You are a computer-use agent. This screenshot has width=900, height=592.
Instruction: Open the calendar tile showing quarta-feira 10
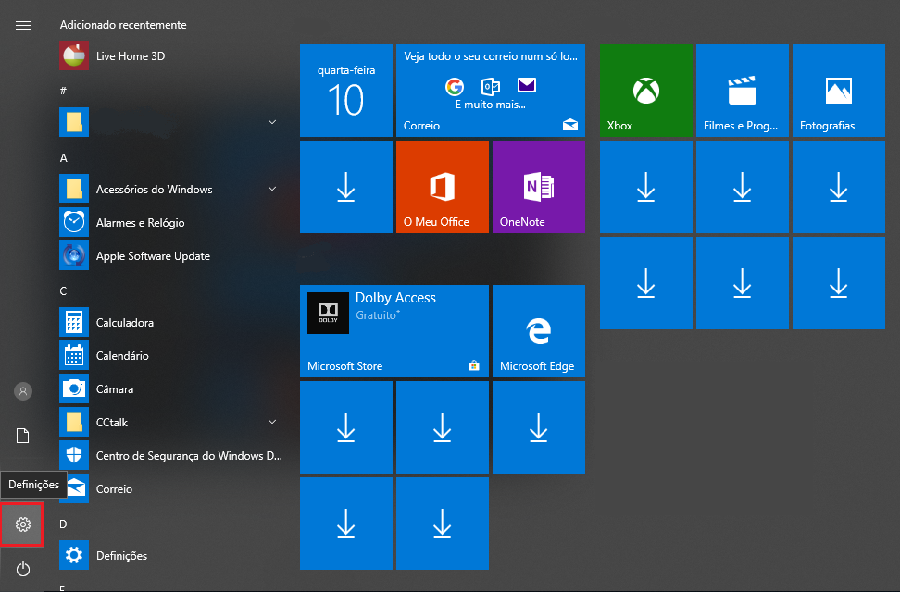[x=346, y=90]
